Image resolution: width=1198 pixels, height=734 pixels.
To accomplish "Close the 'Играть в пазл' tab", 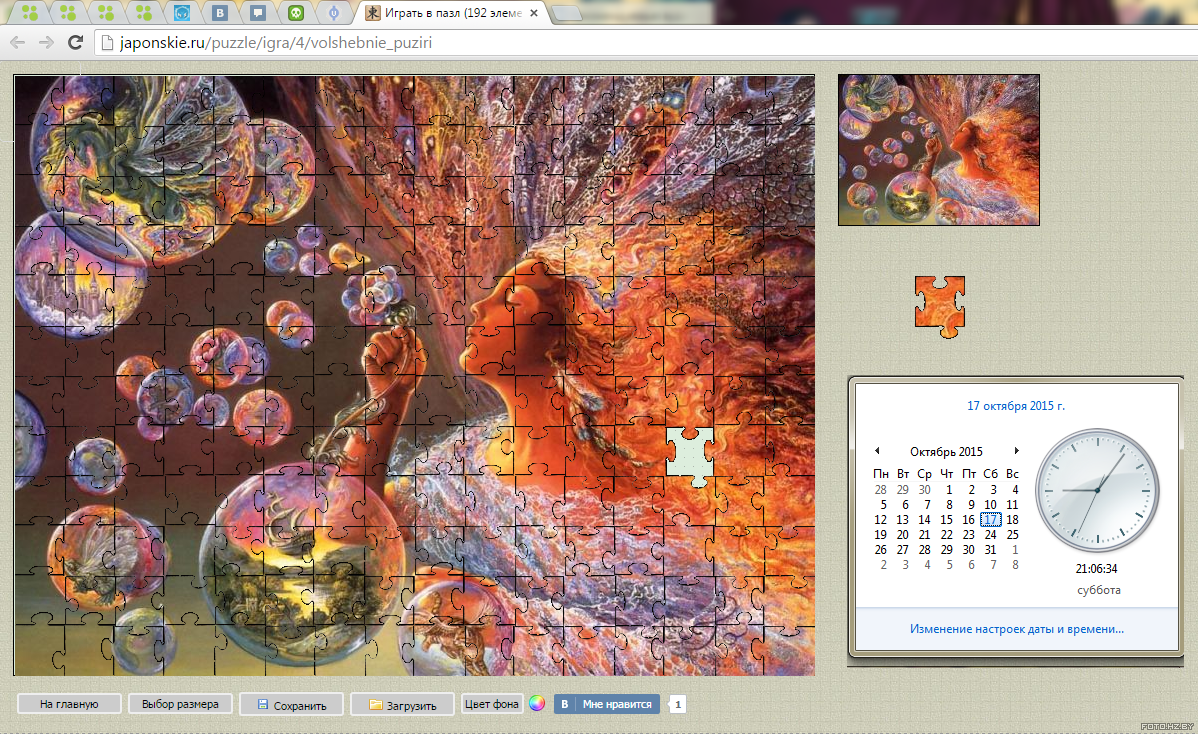I will pyautogui.click(x=534, y=13).
